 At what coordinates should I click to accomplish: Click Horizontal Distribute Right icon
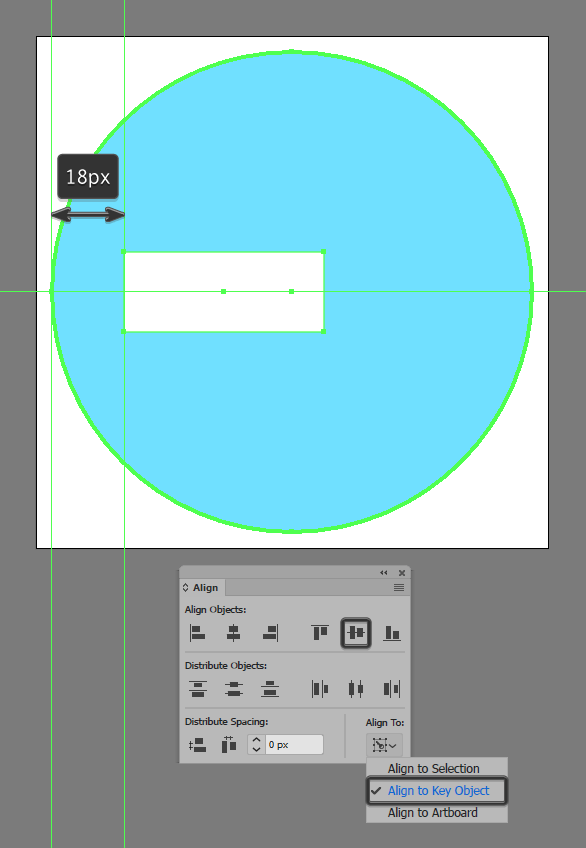point(392,688)
